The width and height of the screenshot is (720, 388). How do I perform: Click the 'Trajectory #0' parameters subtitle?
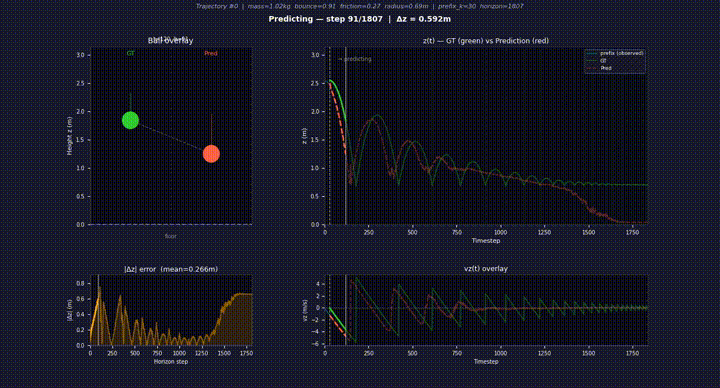pyautogui.click(x=360, y=6)
